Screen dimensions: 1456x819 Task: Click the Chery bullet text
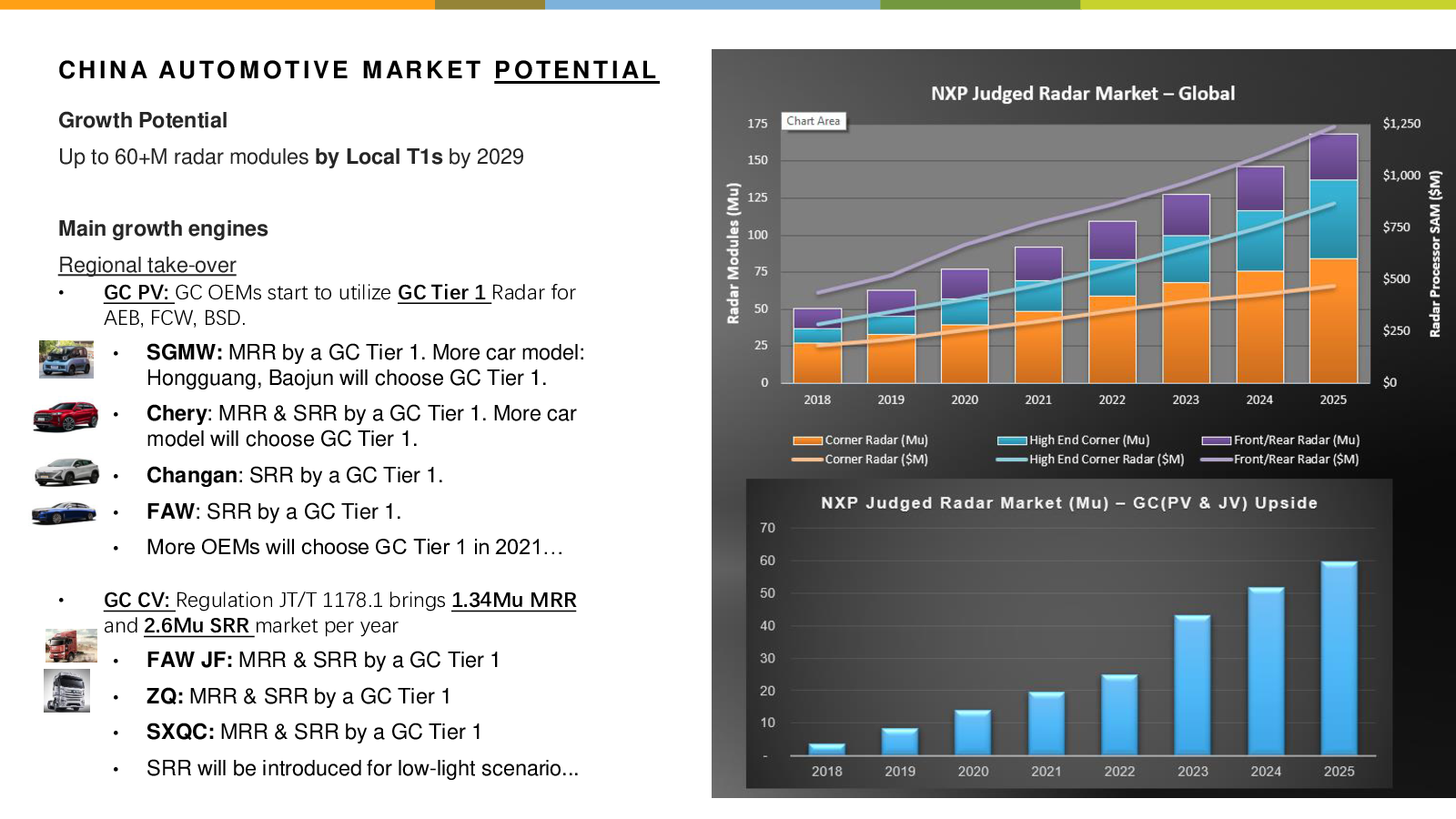point(361,426)
